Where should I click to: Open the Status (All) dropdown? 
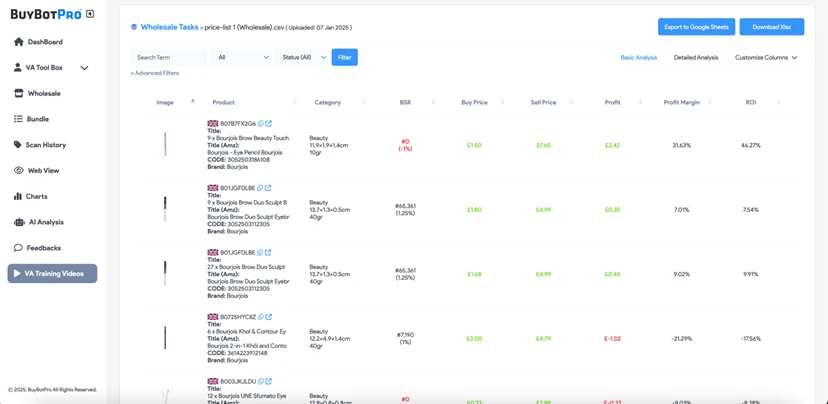coord(302,58)
